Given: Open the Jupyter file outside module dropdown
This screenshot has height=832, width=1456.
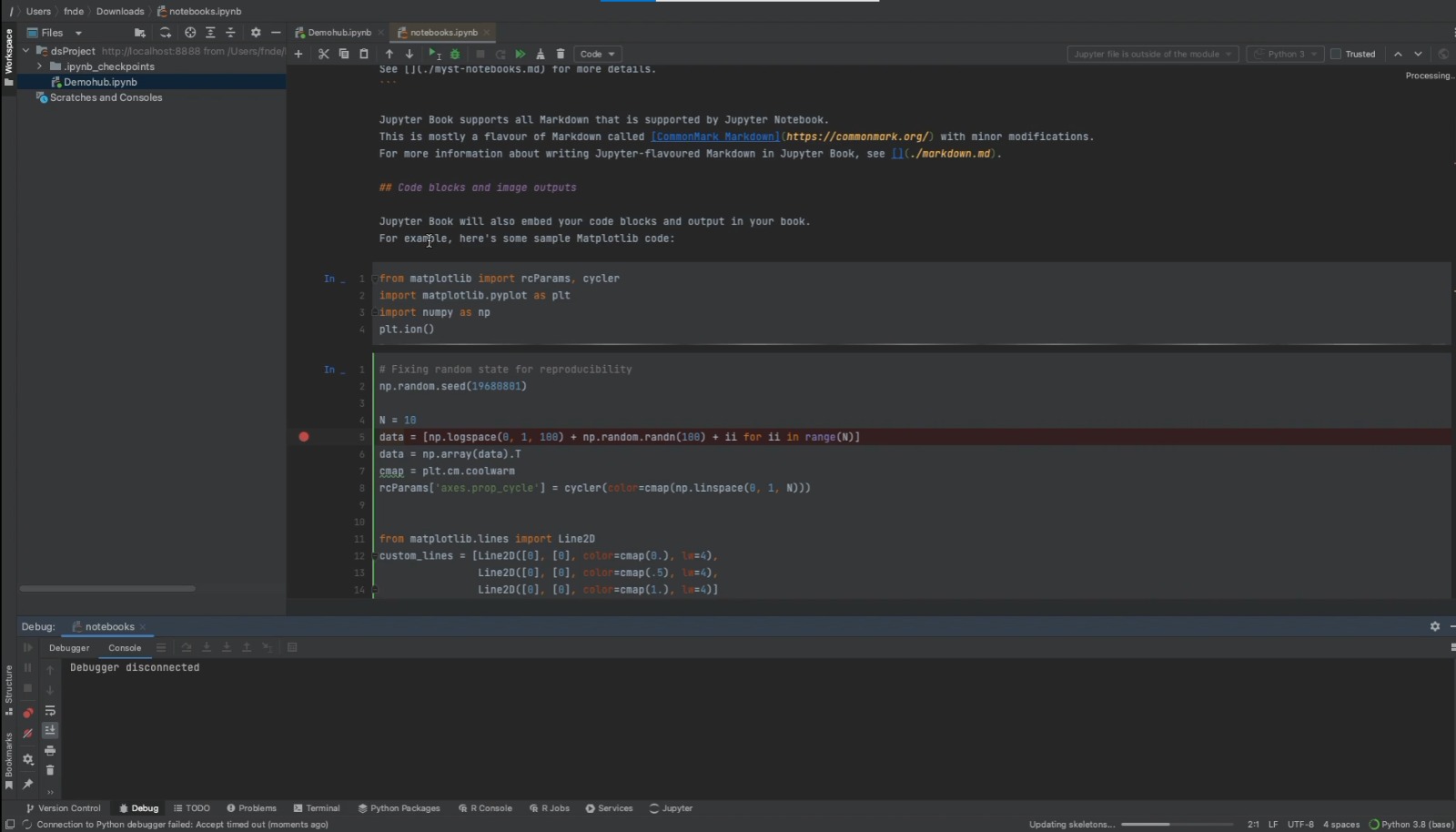Looking at the screenshot, I should pyautogui.click(x=1153, y=55).
